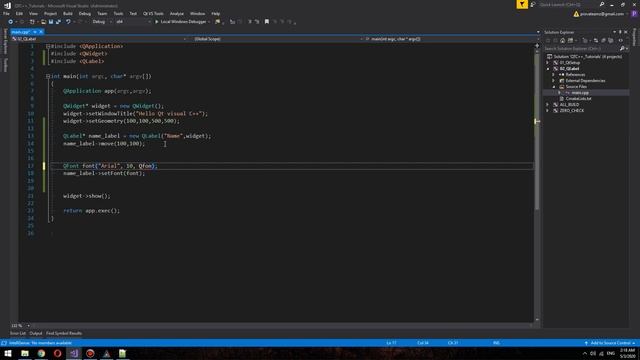Open the Window menu
Screen dimensions: 640x360
(x=198, y=13)
